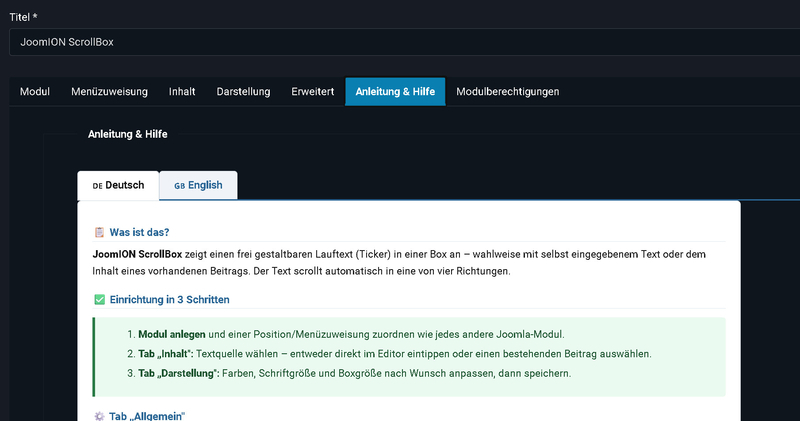Click the gear icon beside Tab Allgemein

99,416
